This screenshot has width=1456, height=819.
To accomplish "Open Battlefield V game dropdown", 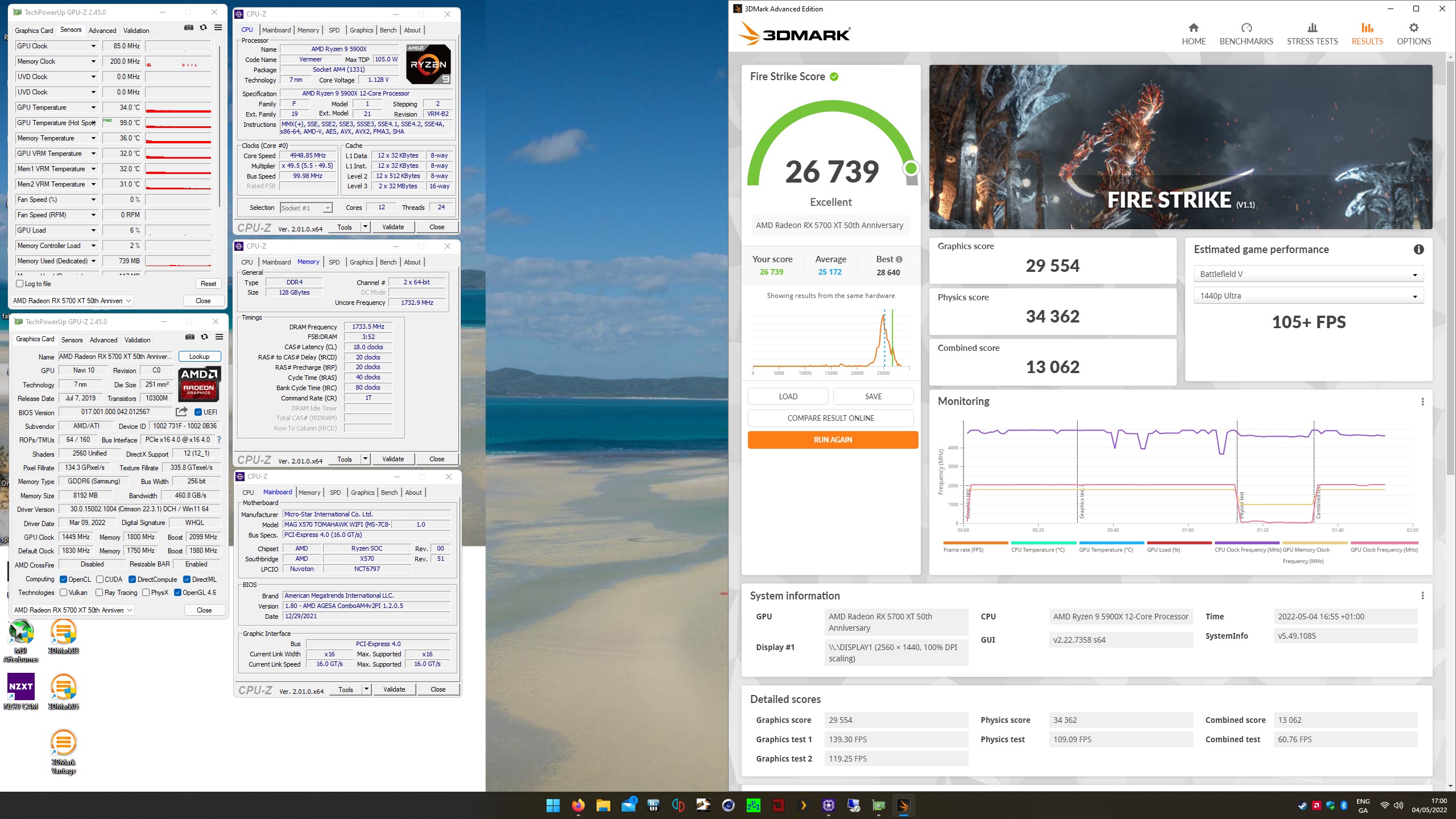I will tap(1308, 274).
